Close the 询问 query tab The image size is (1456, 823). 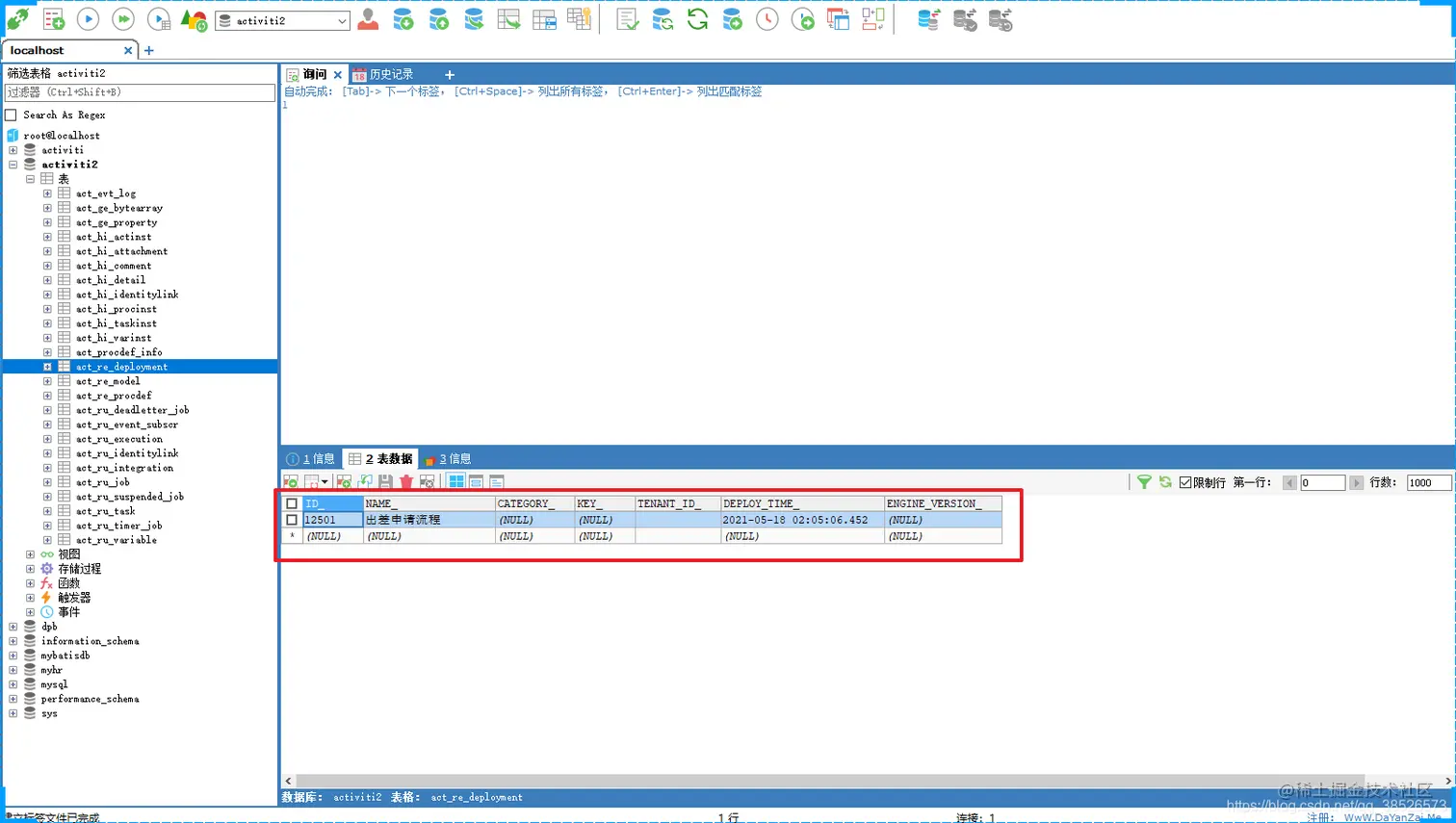(338, 74)
